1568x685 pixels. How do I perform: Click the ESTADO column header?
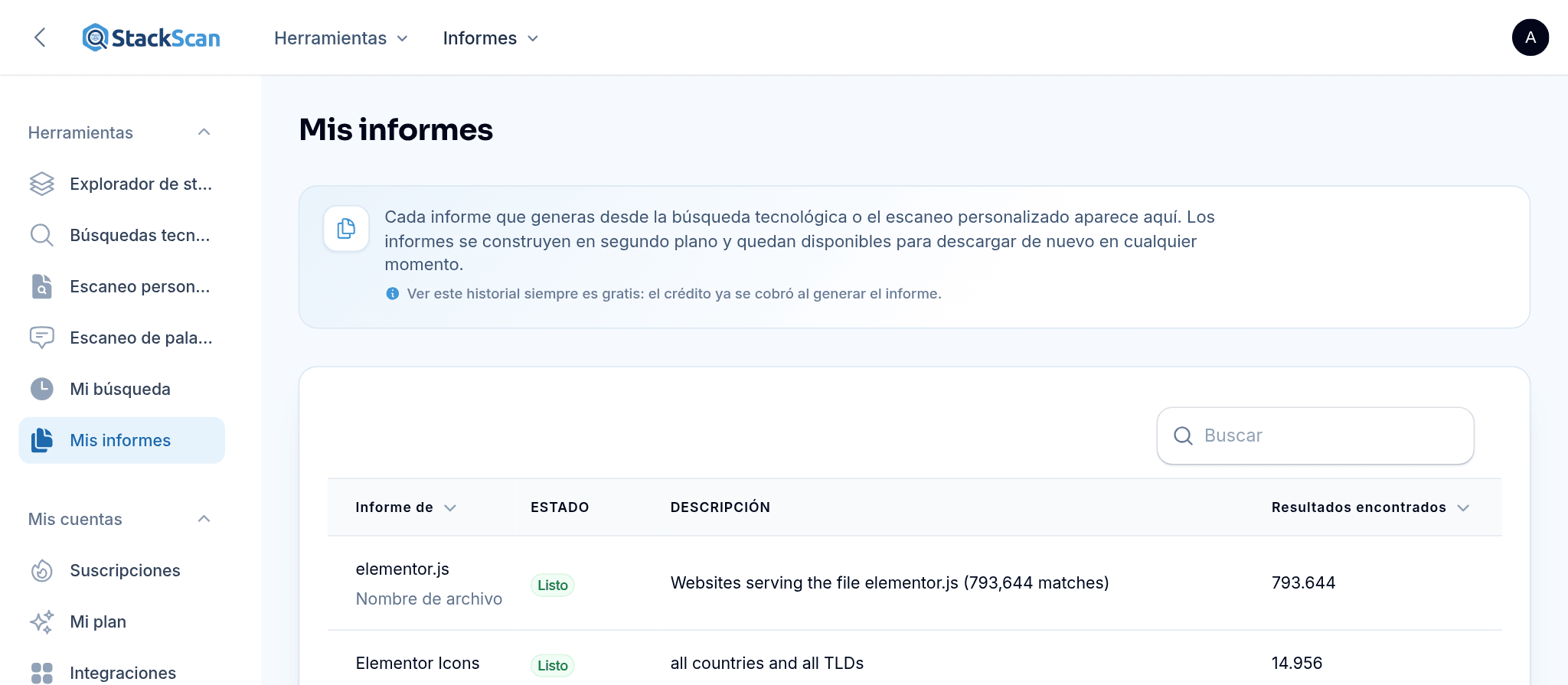click(560, 507)
